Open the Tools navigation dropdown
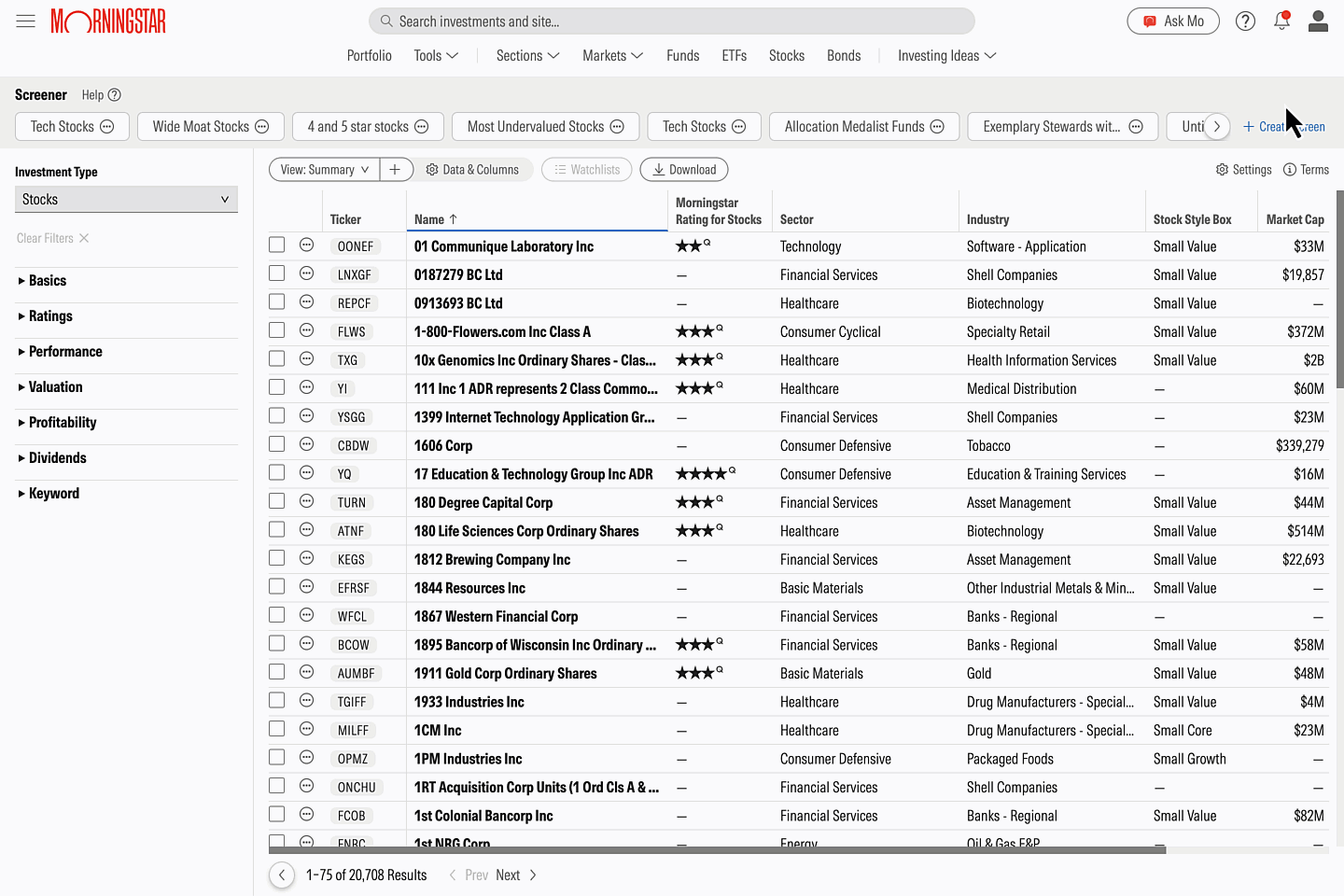Screen dimensions: 1344x896 (x=436, y=56)
